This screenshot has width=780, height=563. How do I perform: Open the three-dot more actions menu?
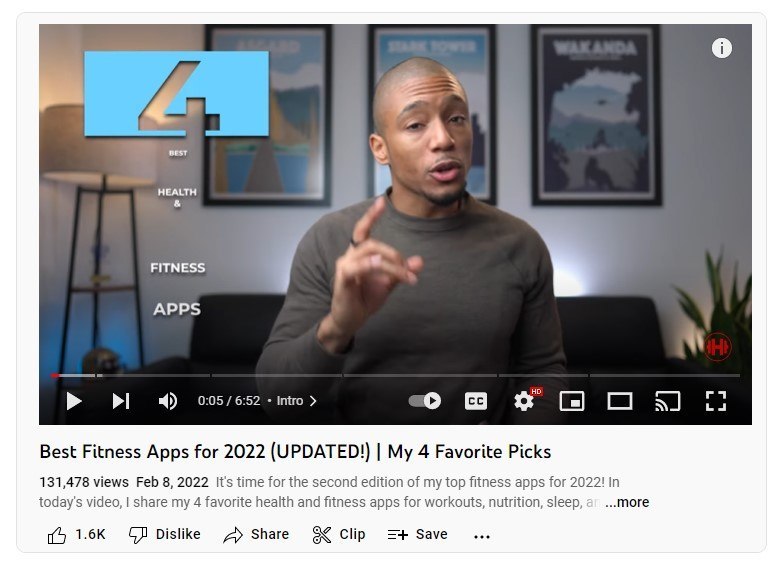tap(482, 536)
